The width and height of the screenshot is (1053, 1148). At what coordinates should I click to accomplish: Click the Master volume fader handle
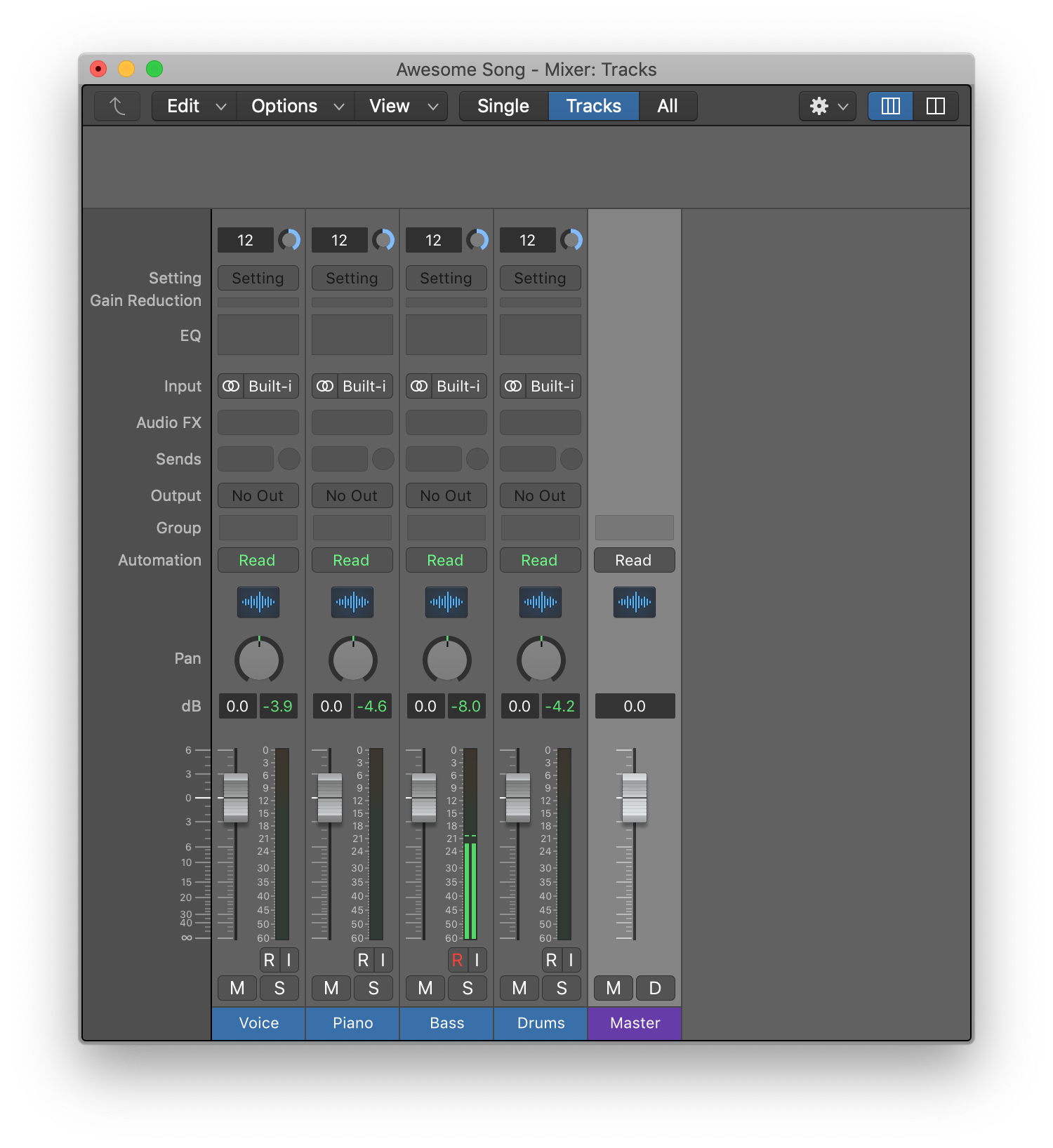635,798
